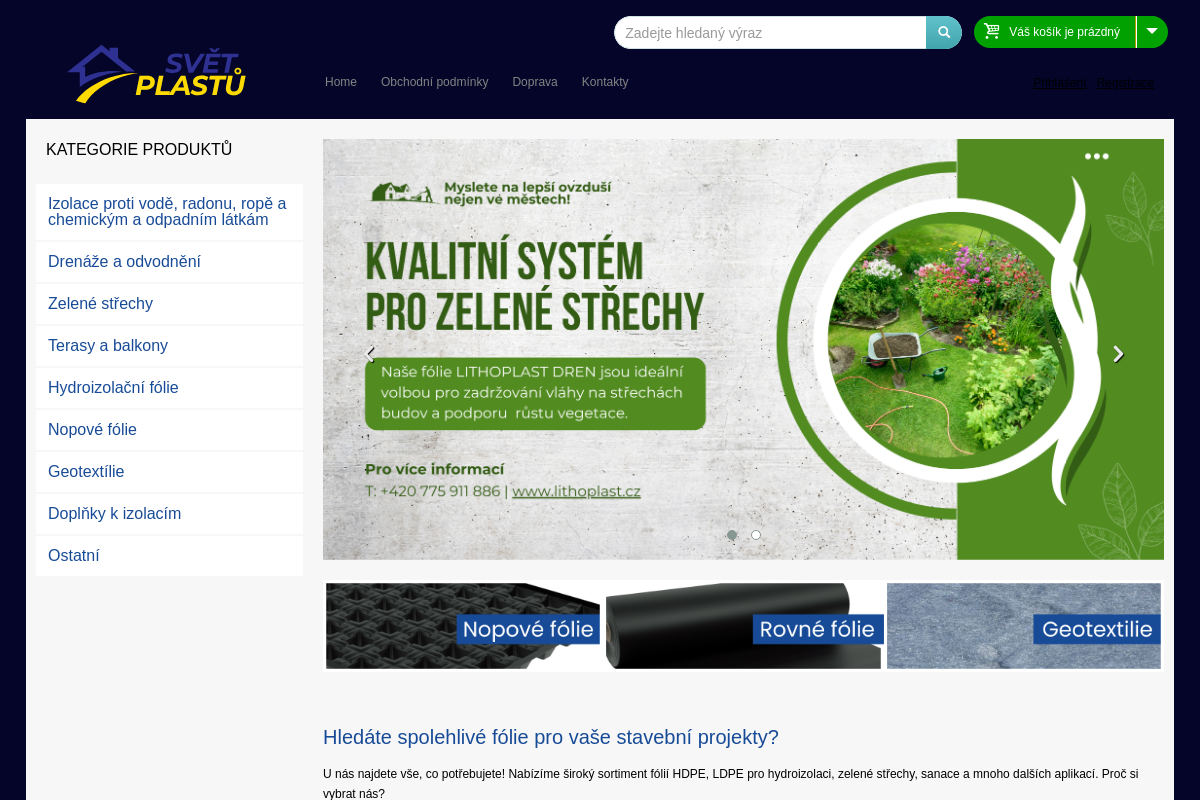
Task: Open the Geotextilie banner thumbnail
Action: click(1023, 625)
